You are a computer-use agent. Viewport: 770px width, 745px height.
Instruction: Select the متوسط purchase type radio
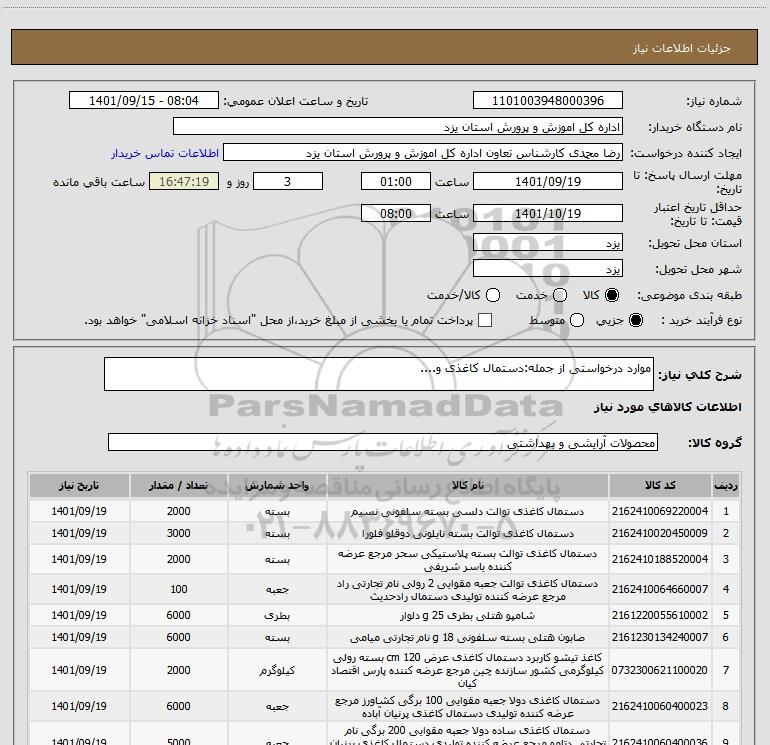(x=577, y=320)
